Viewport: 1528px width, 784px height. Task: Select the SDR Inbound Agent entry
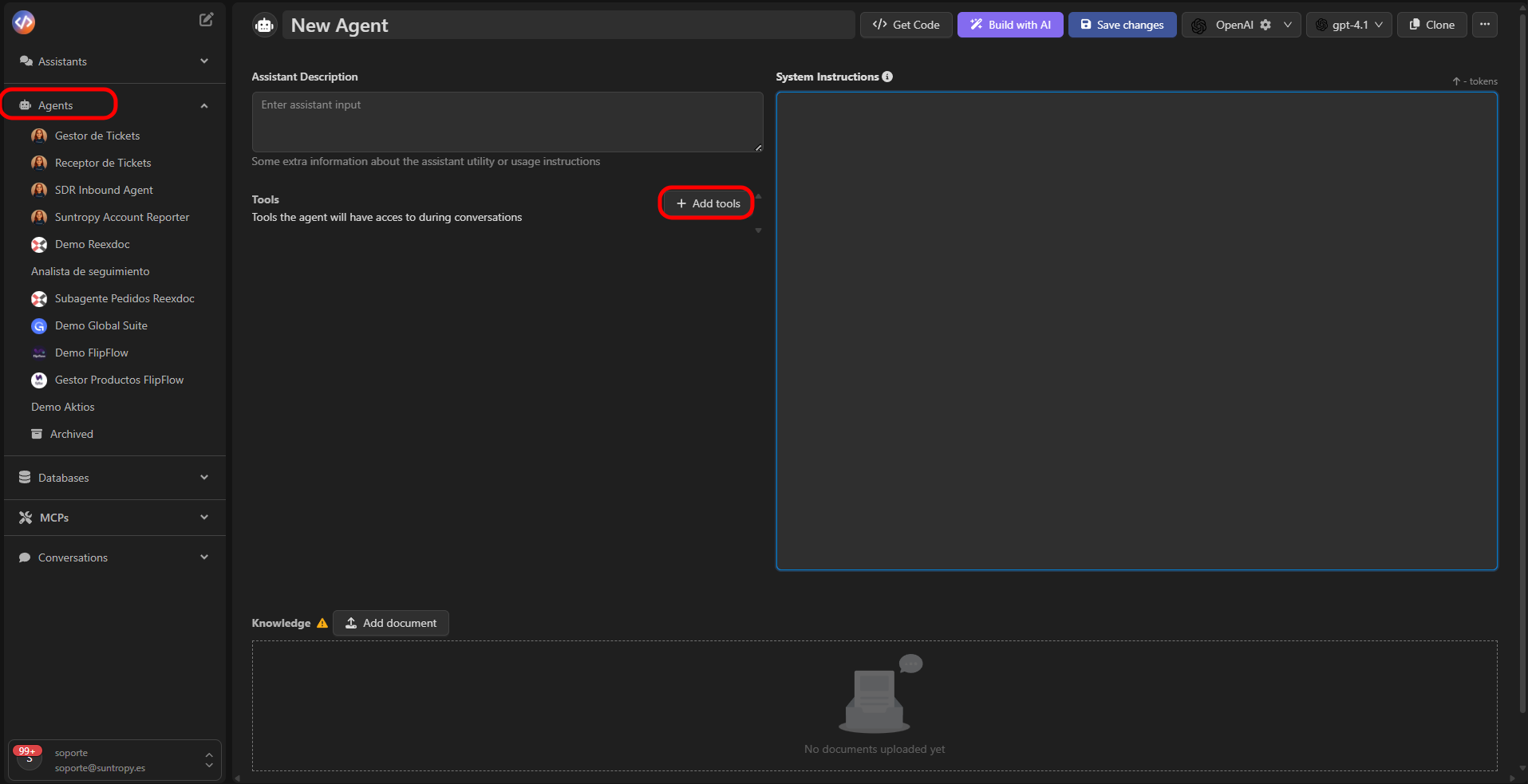[104, 190]
